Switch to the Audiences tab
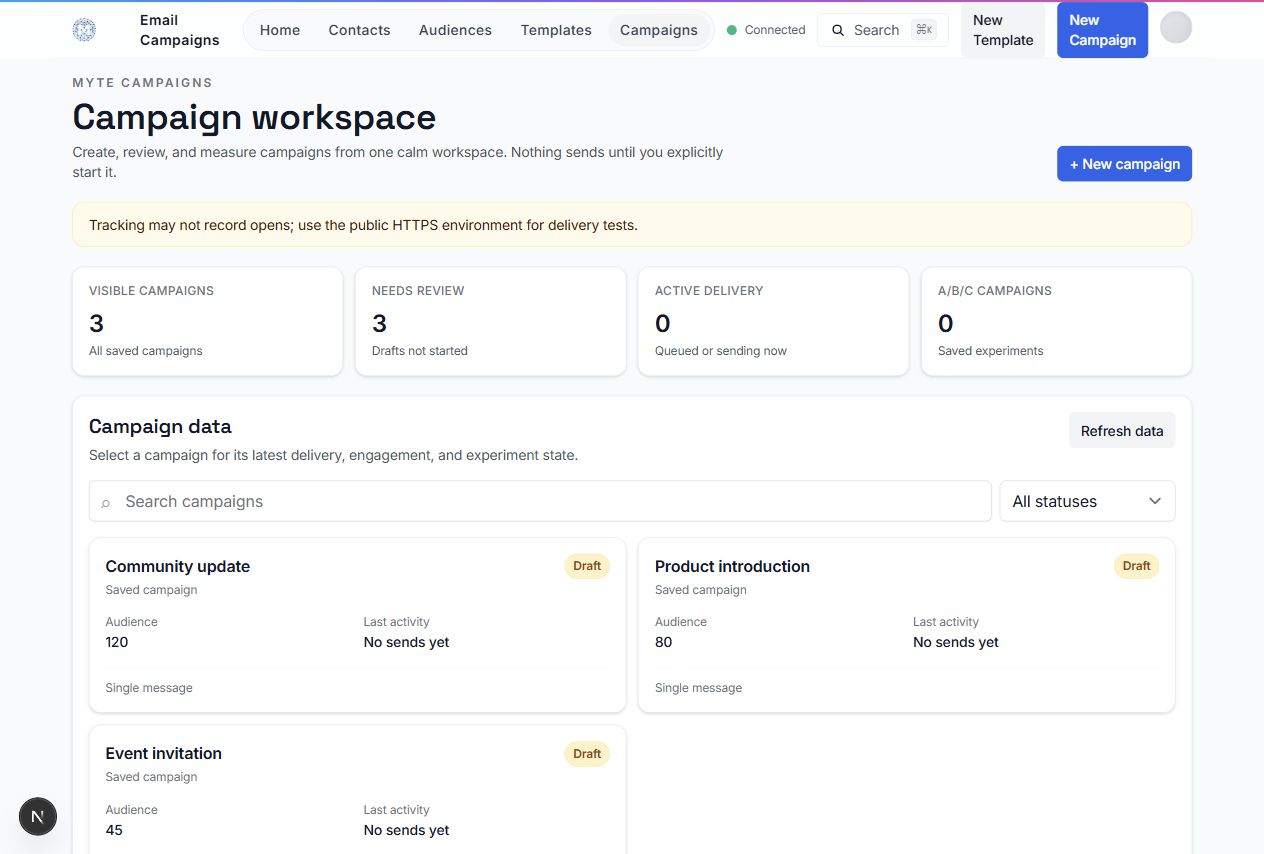Image resolution: width=1264 pixels, height=854 pixels. coord(455,30)
